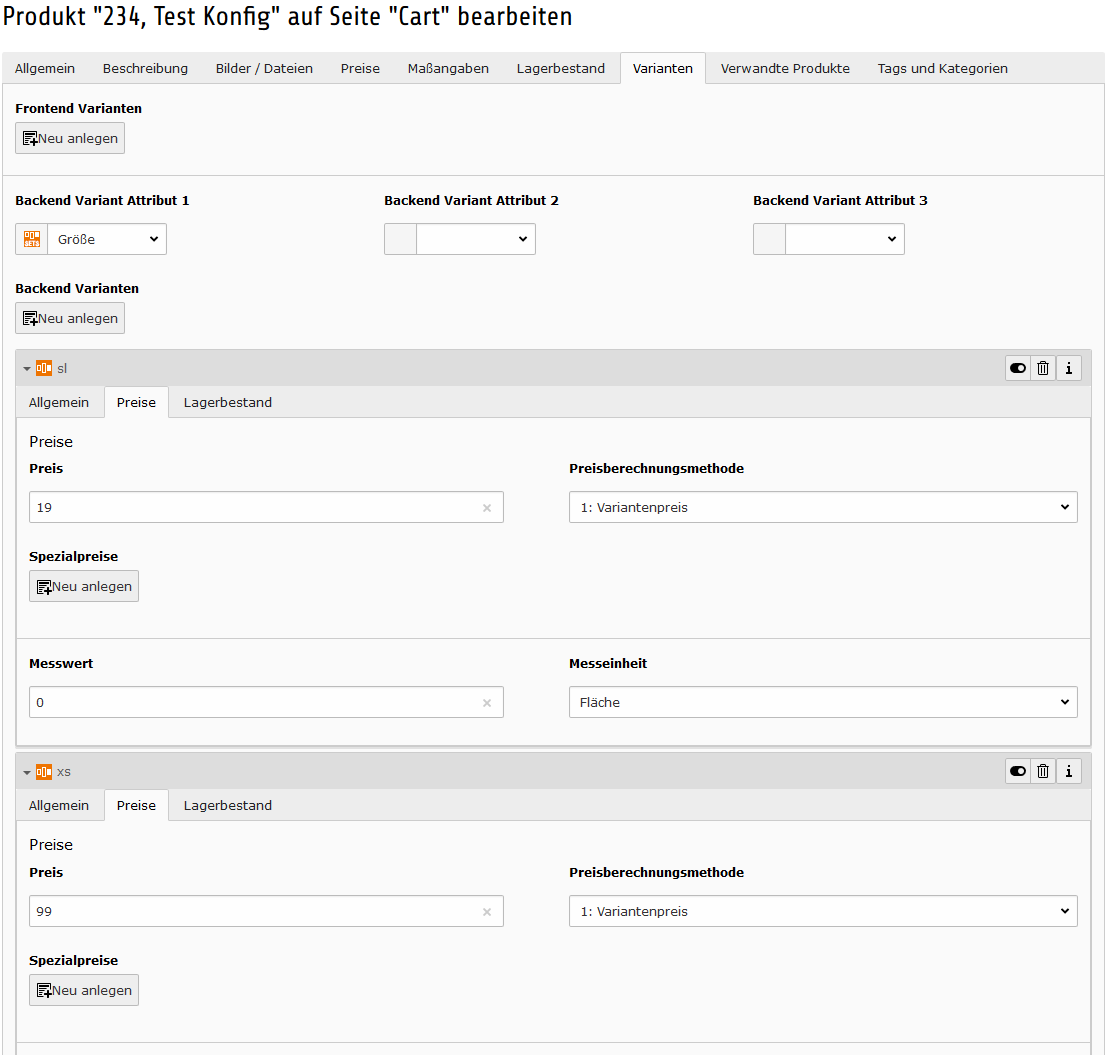Click the xs variant record icon
Screen dimensions: 1108x1055
coord(44,772)
